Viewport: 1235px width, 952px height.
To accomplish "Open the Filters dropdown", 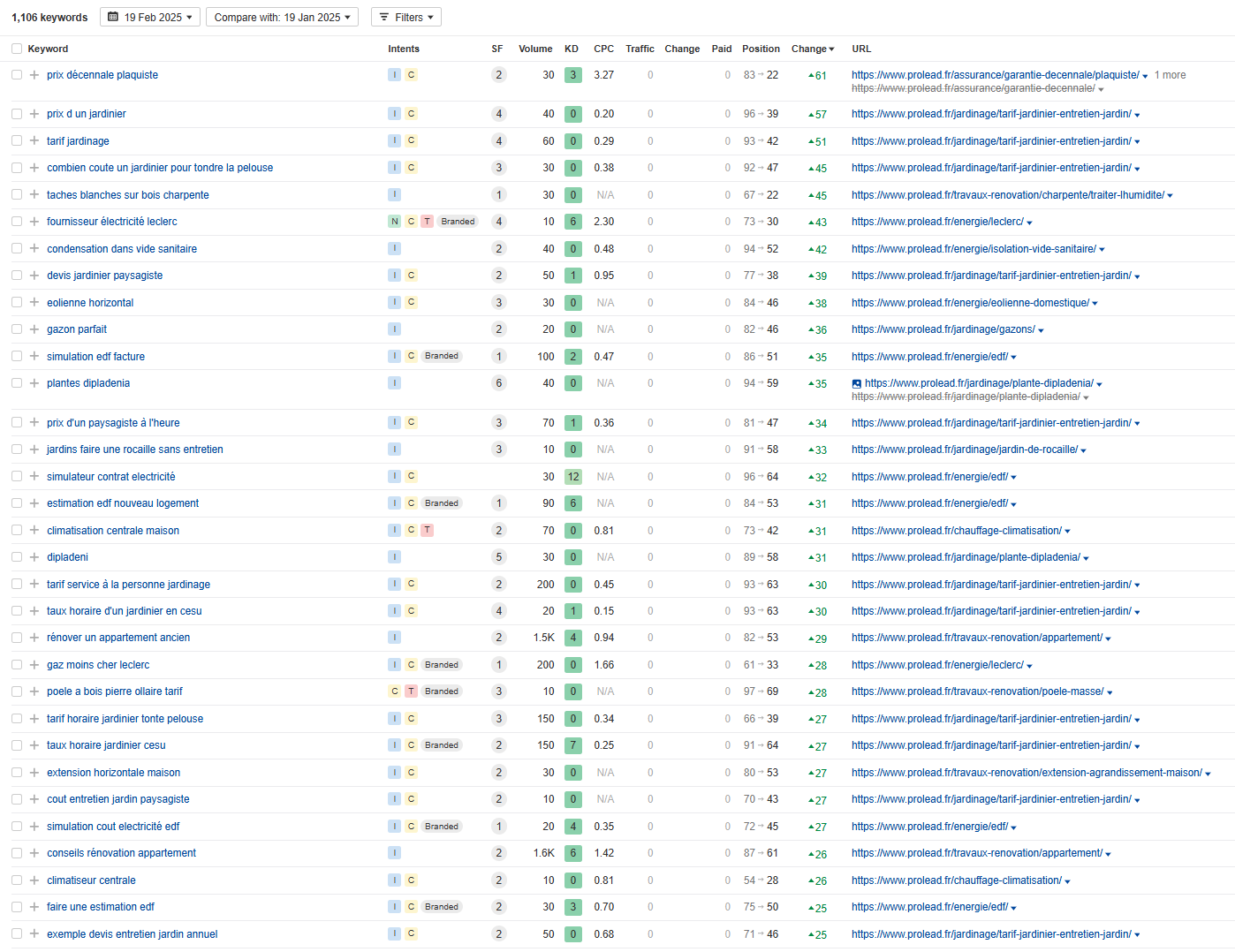I will coord(406,17).
